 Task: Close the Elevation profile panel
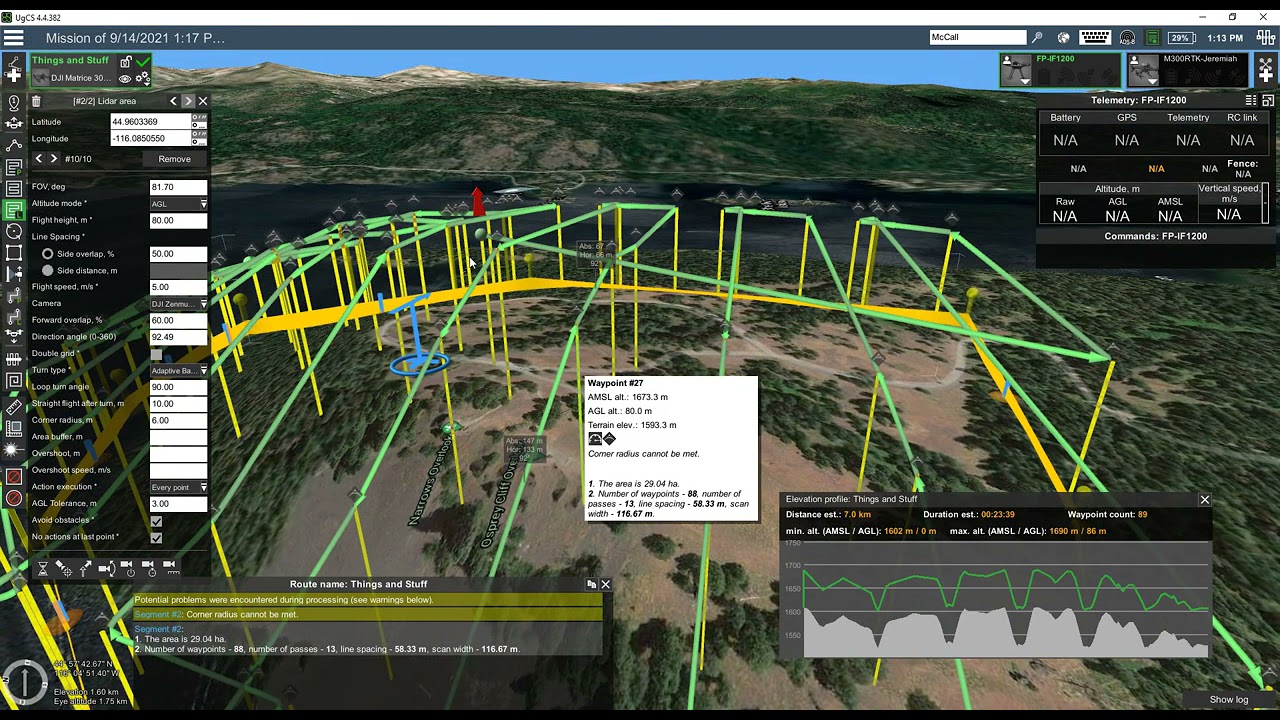click(1204, 500)
